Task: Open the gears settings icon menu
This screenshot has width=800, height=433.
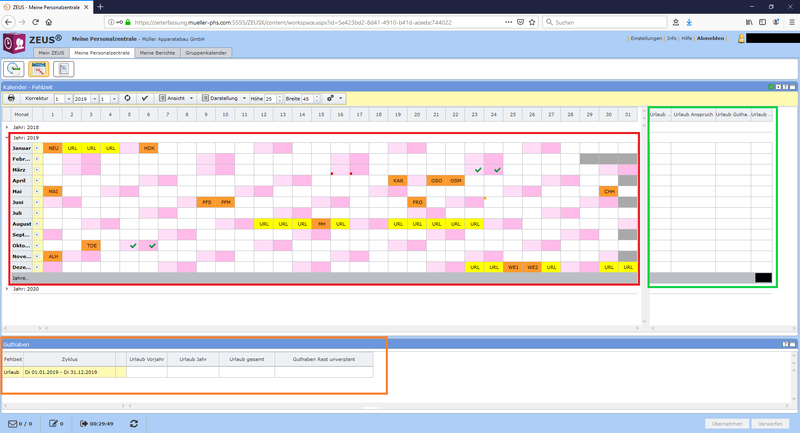Action: point(332,99)
